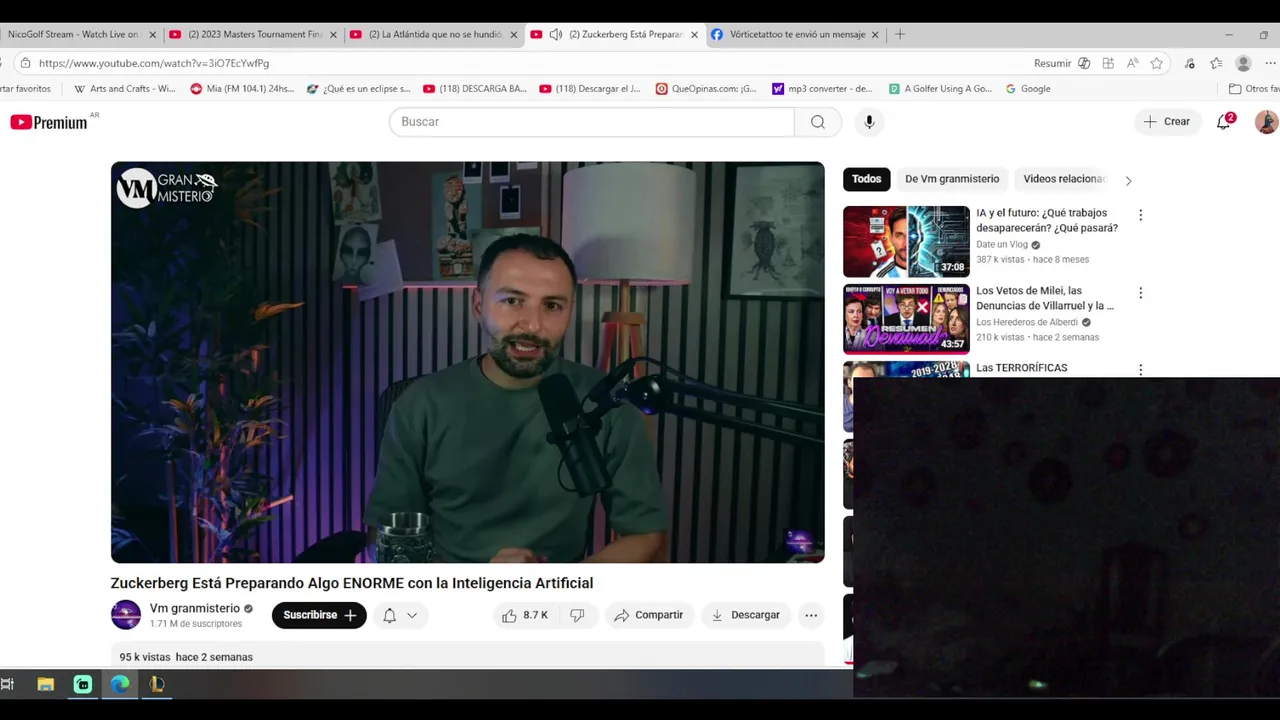Screen dimensions: 1280x720
Task: Open options menu for IA y el futuro
Action: [x=1140, y=215]
